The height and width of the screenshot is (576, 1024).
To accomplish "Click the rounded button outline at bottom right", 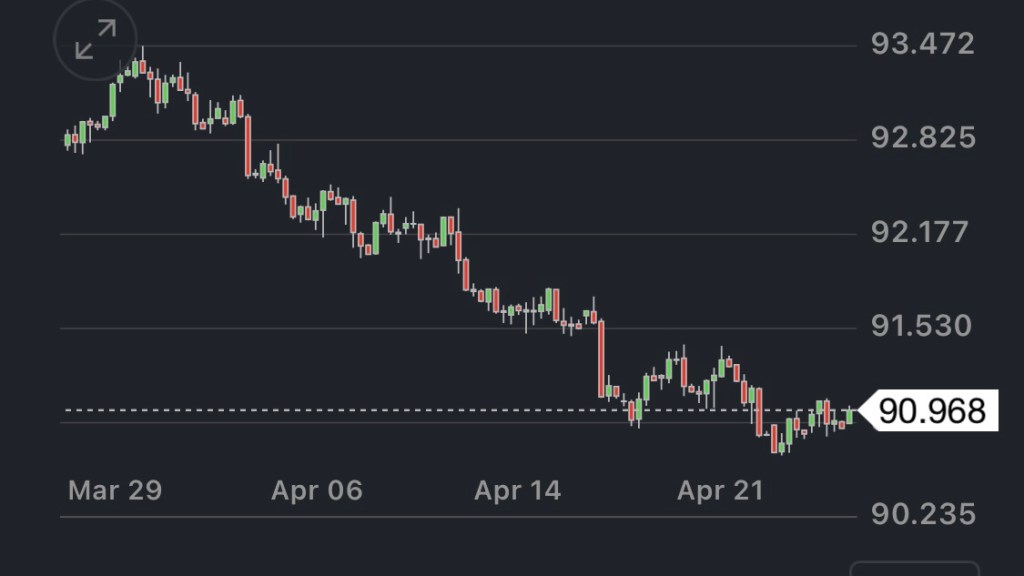I will [x=914, y=568].
